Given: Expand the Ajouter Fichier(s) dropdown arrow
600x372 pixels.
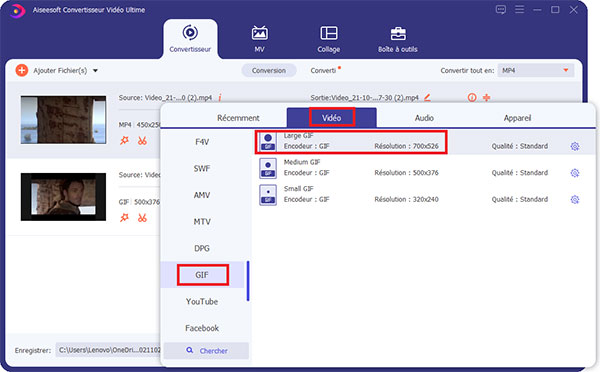Looking at the screenshot, I should tap(95, 70).
